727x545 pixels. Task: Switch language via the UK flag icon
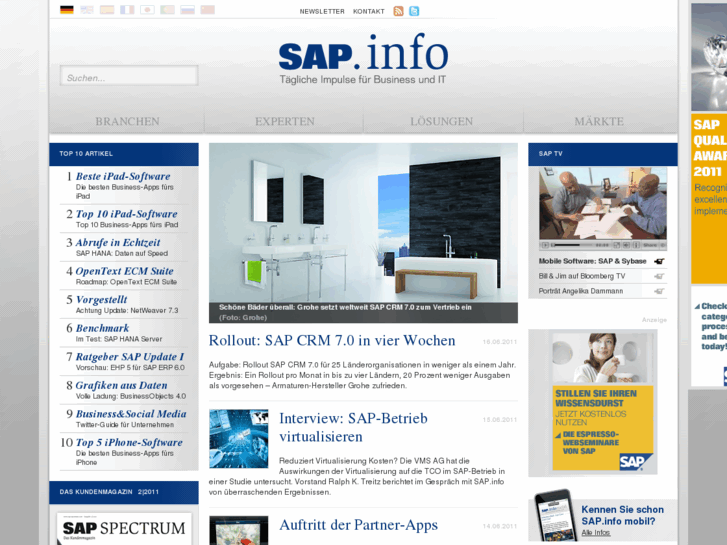[87, 10]
